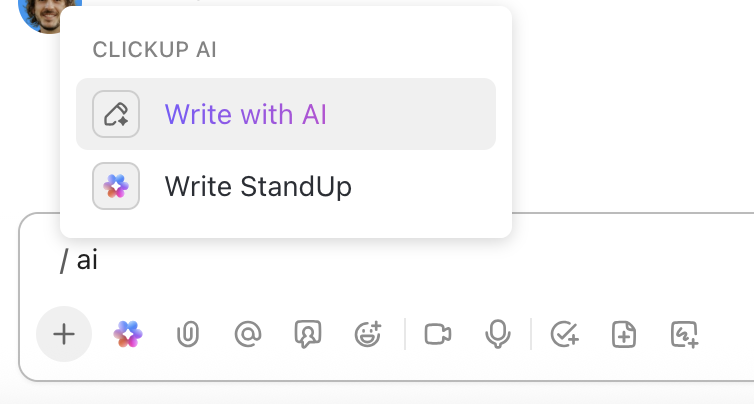Click the "CLICKUP AI" section header
754x404 pixels.
coord(154,50)
